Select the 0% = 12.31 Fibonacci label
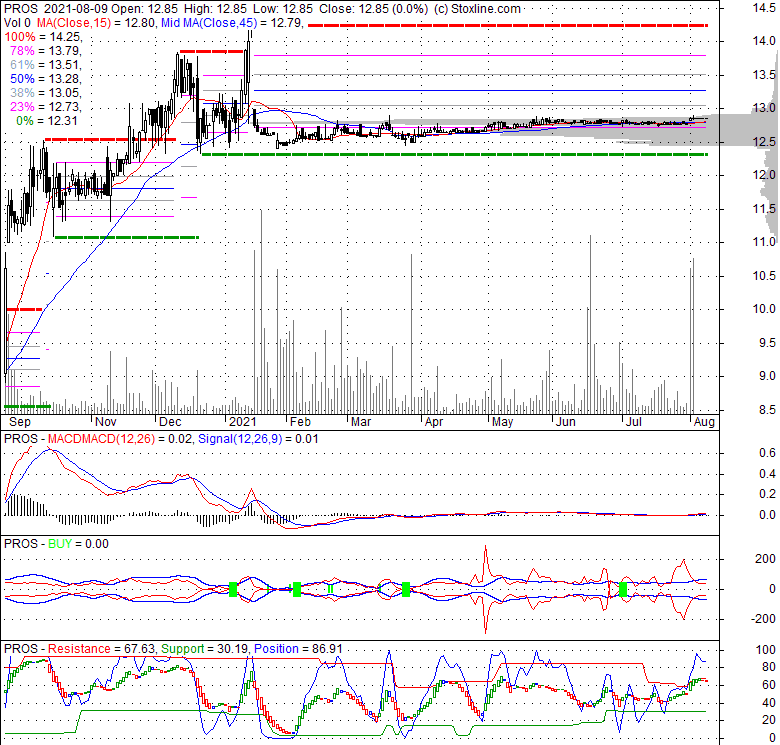The width and height of the screenshot is (780, 745). (47, 120)
